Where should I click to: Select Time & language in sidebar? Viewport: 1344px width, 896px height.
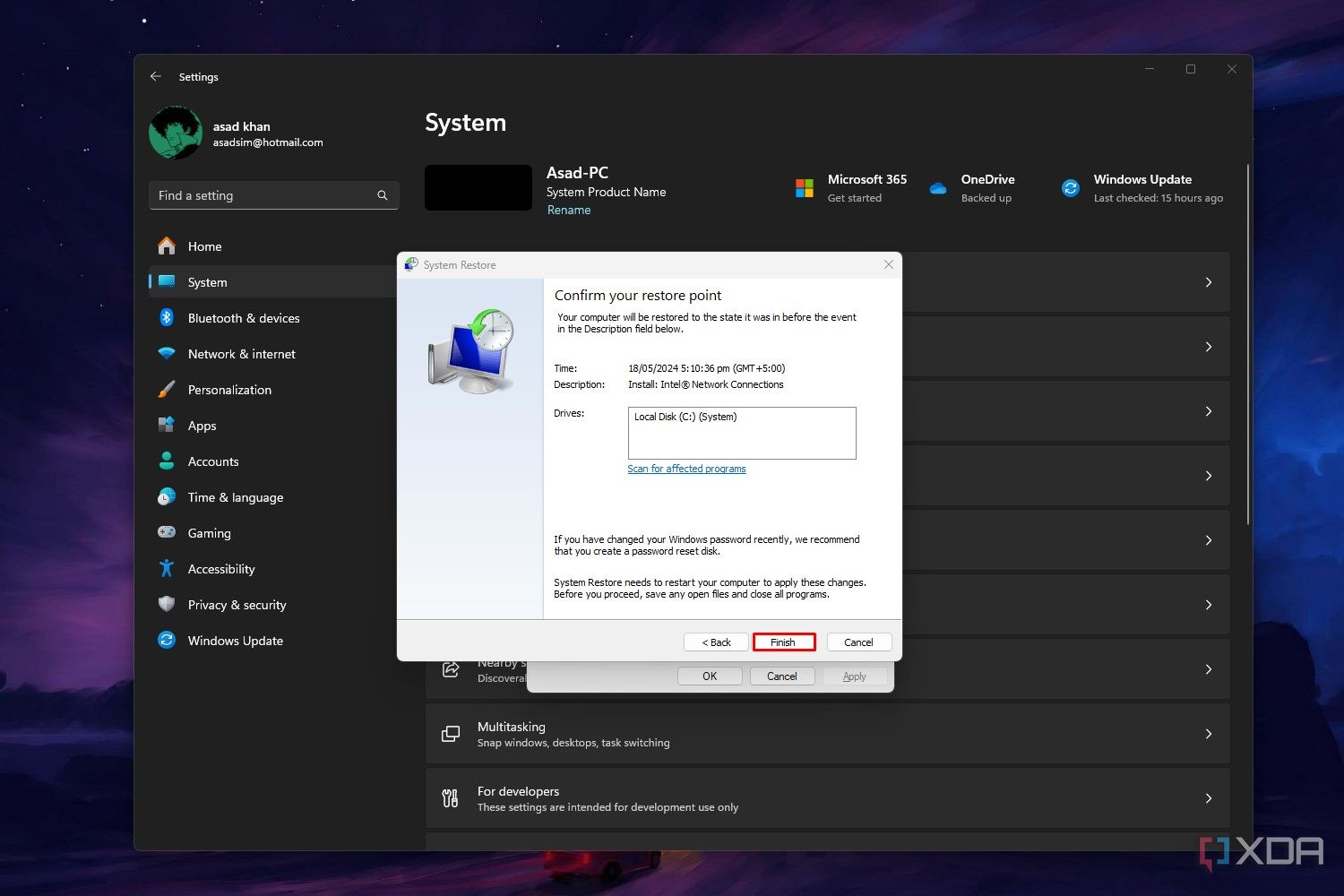click(273, 496)
